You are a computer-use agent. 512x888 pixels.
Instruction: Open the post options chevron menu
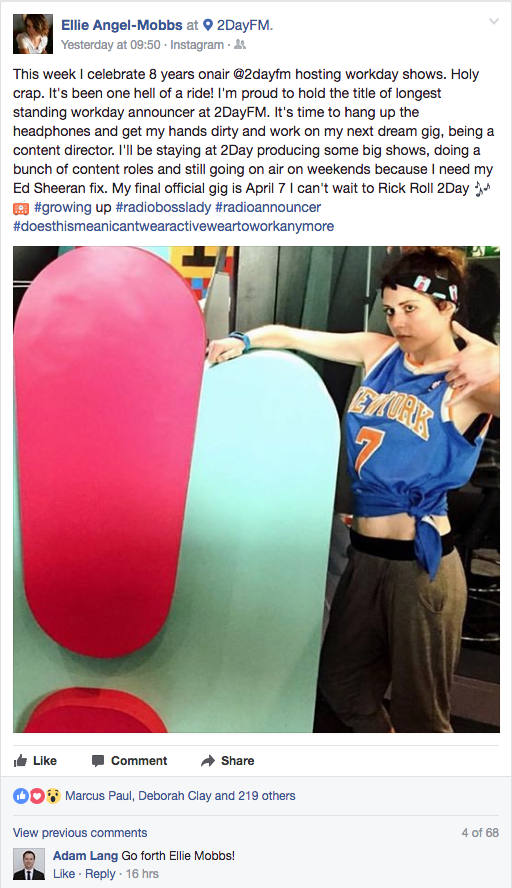point(494,22)
